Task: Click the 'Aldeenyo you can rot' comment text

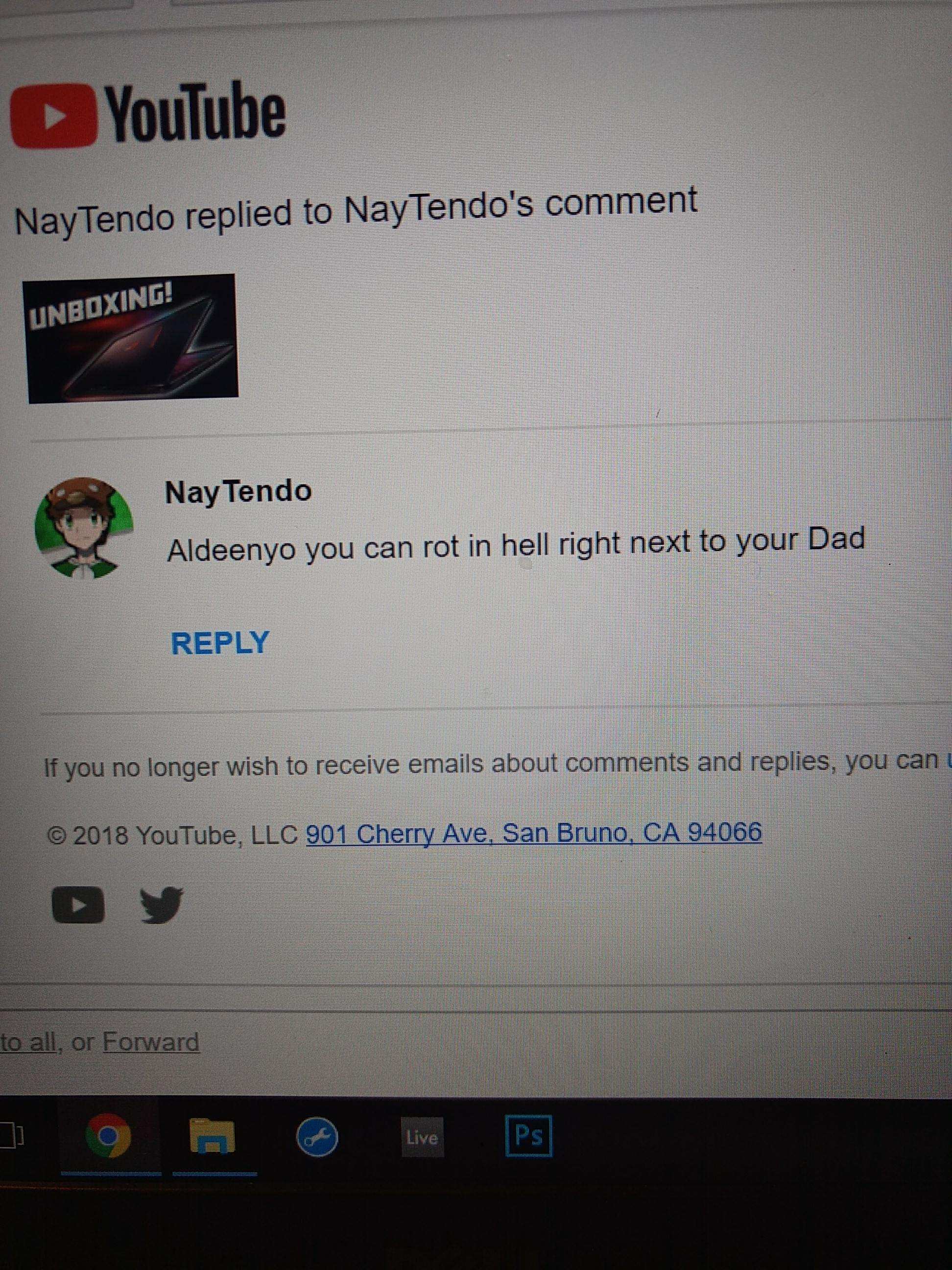Action: pyautogui.click(x=516, y=545)
